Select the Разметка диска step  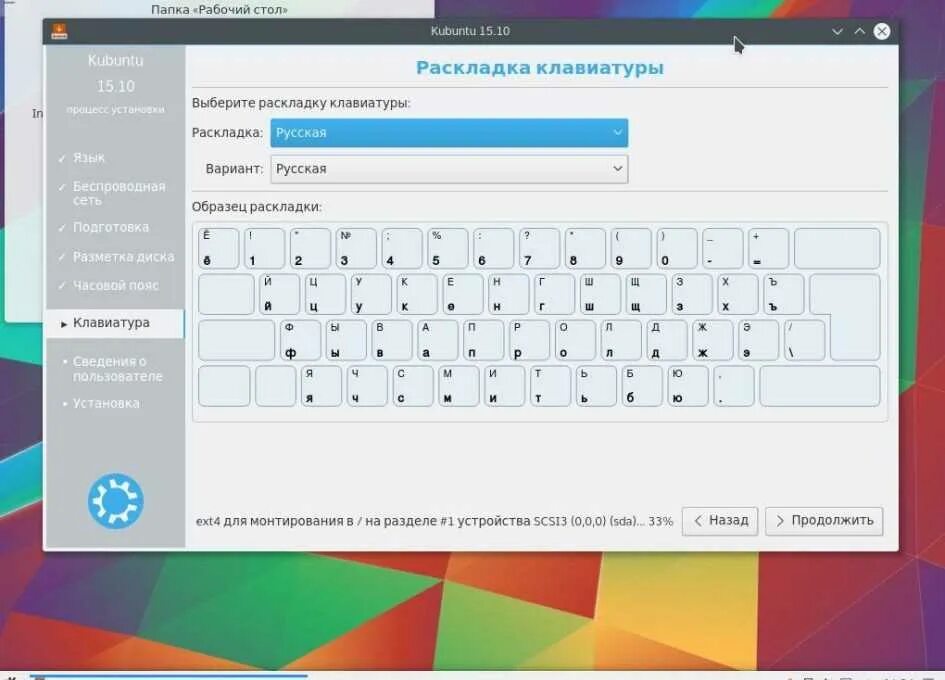pos(123,257)
